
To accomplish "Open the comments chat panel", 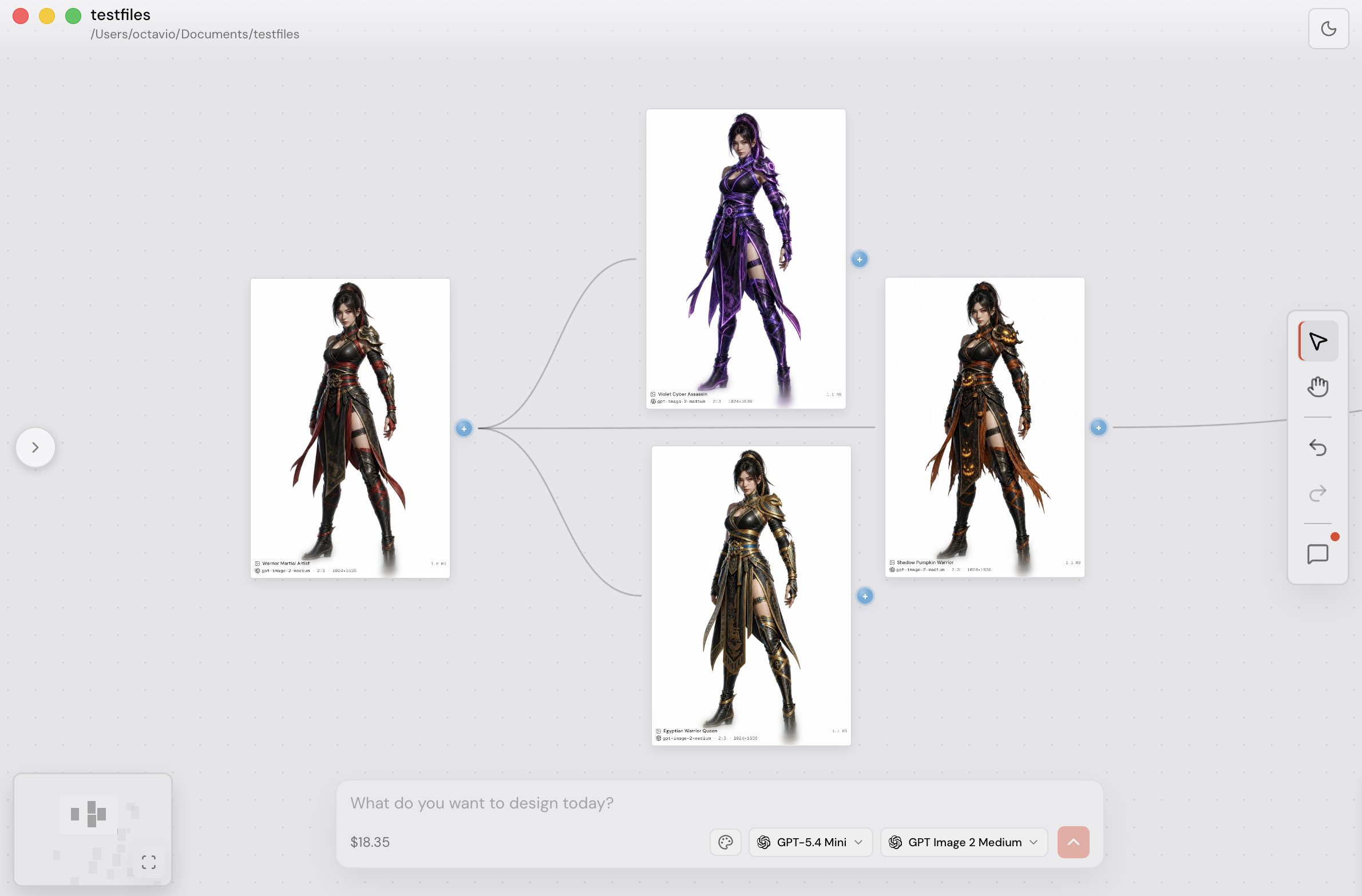I will pyautogui.click(x=1318, y=553).
